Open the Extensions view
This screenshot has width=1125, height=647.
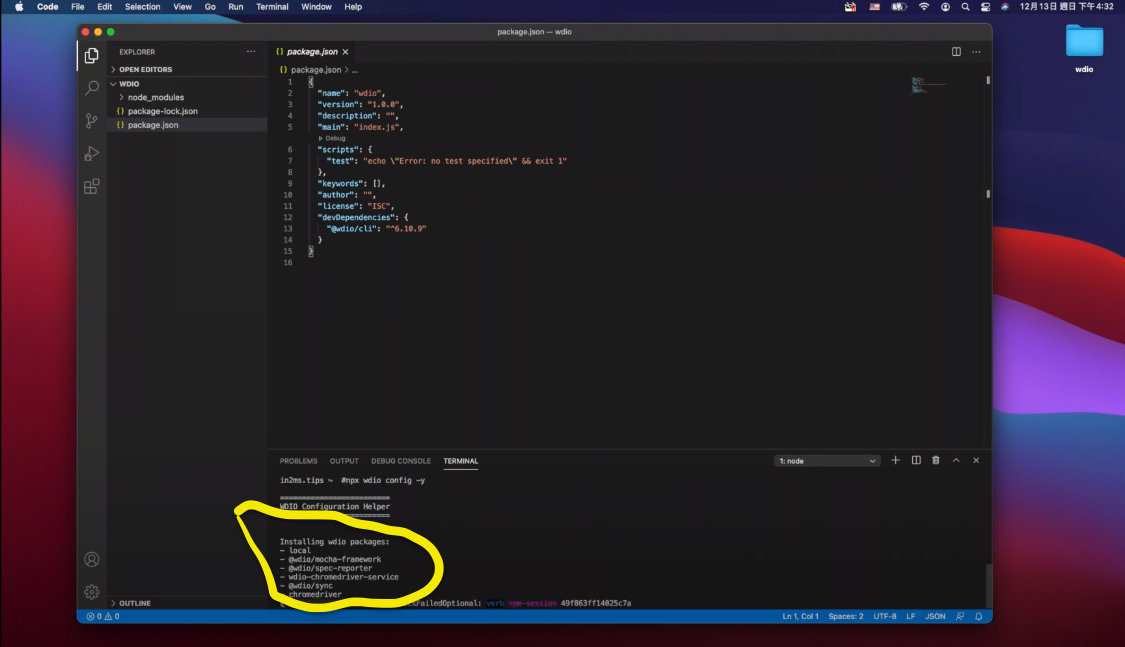tap(91, 186)
